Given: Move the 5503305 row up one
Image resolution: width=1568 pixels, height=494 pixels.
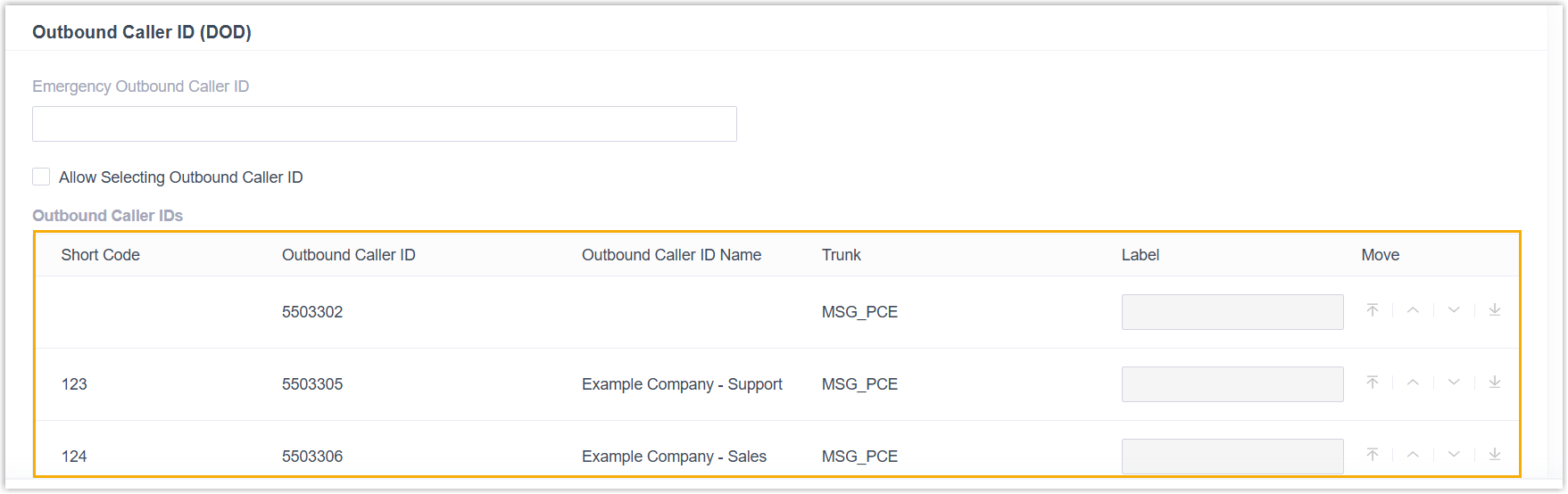Looking at the screenshot, I should (x=1413, y=383).
